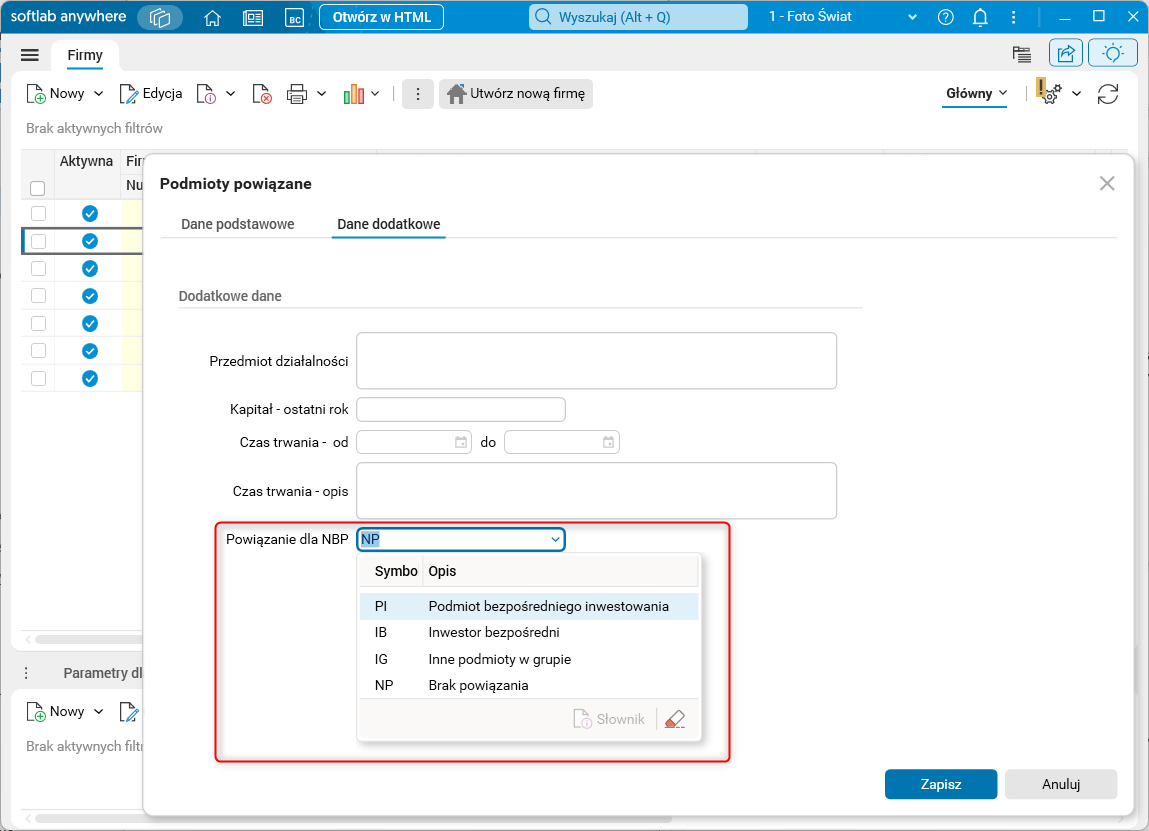Open calendar picker for the do date

coord(609,442)
